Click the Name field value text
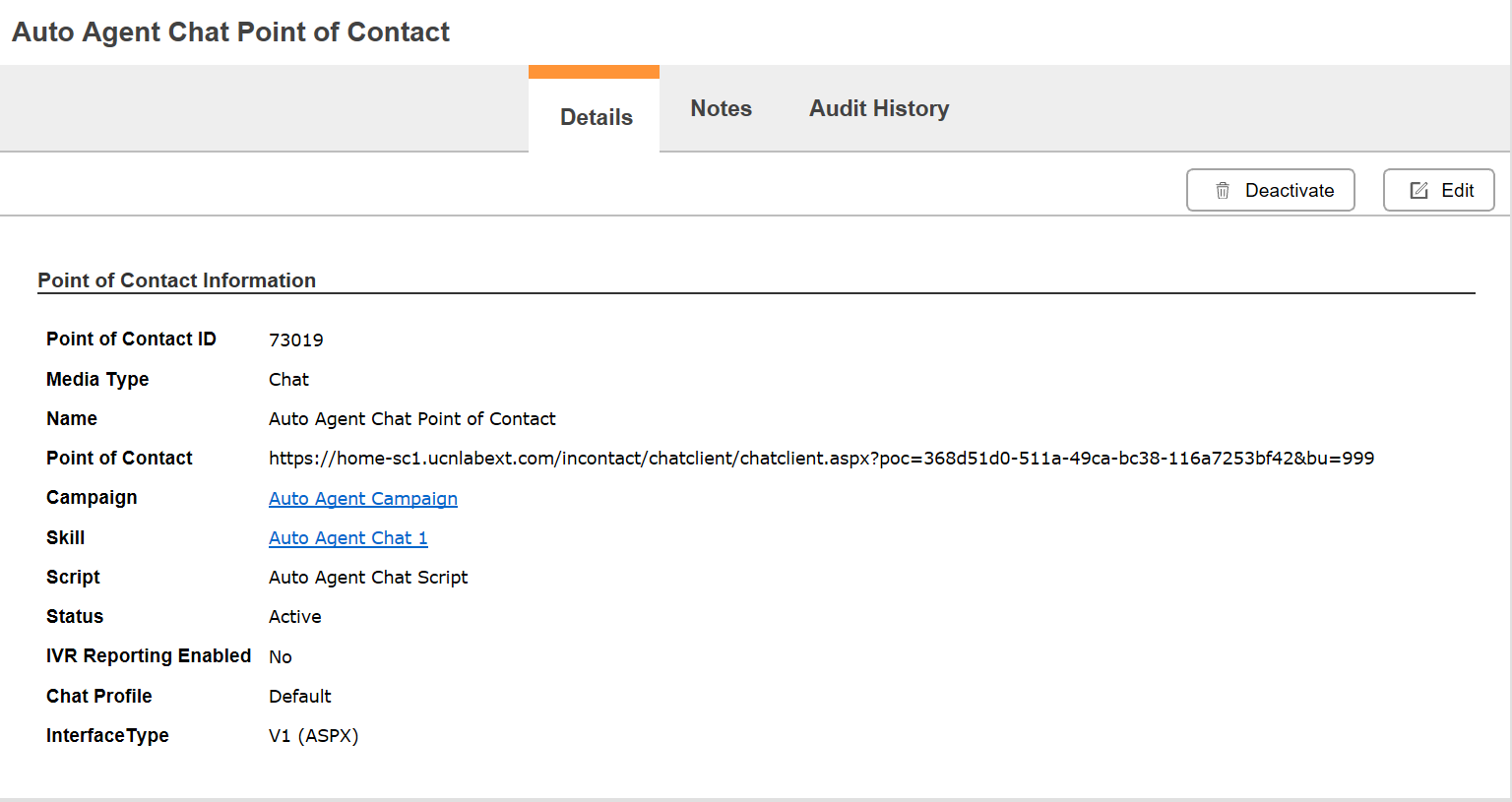Screen dimensions: 1512x802 click(x=412, y=418)
